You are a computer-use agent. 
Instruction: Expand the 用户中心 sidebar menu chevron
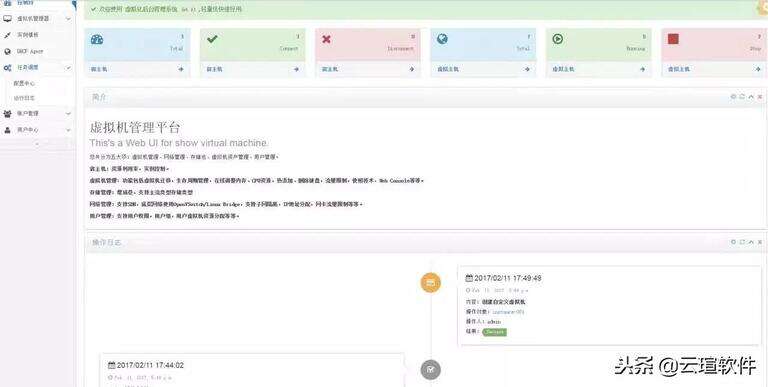click(x=68, y=130)
